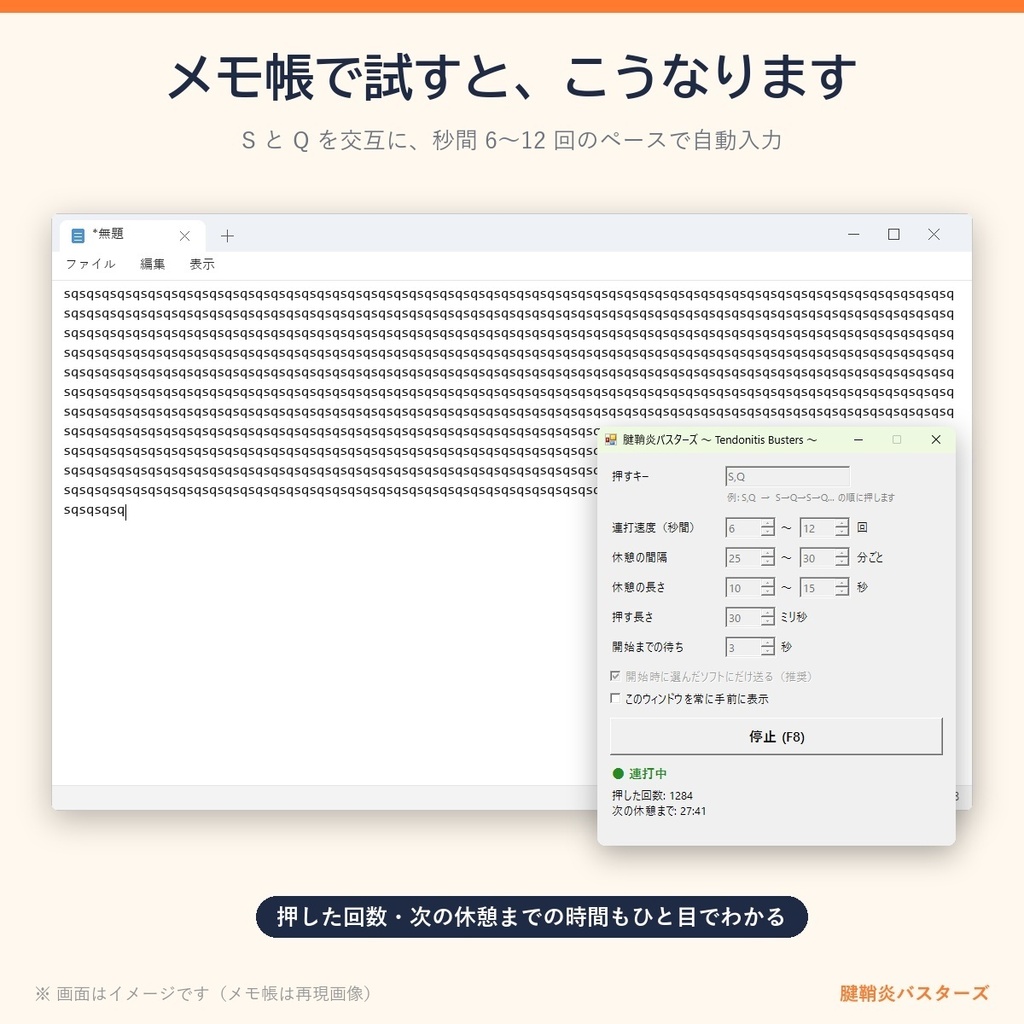Screen dimensions: 1024x1024
Task: Click the 押すキー label
Action: pos(630,476)
